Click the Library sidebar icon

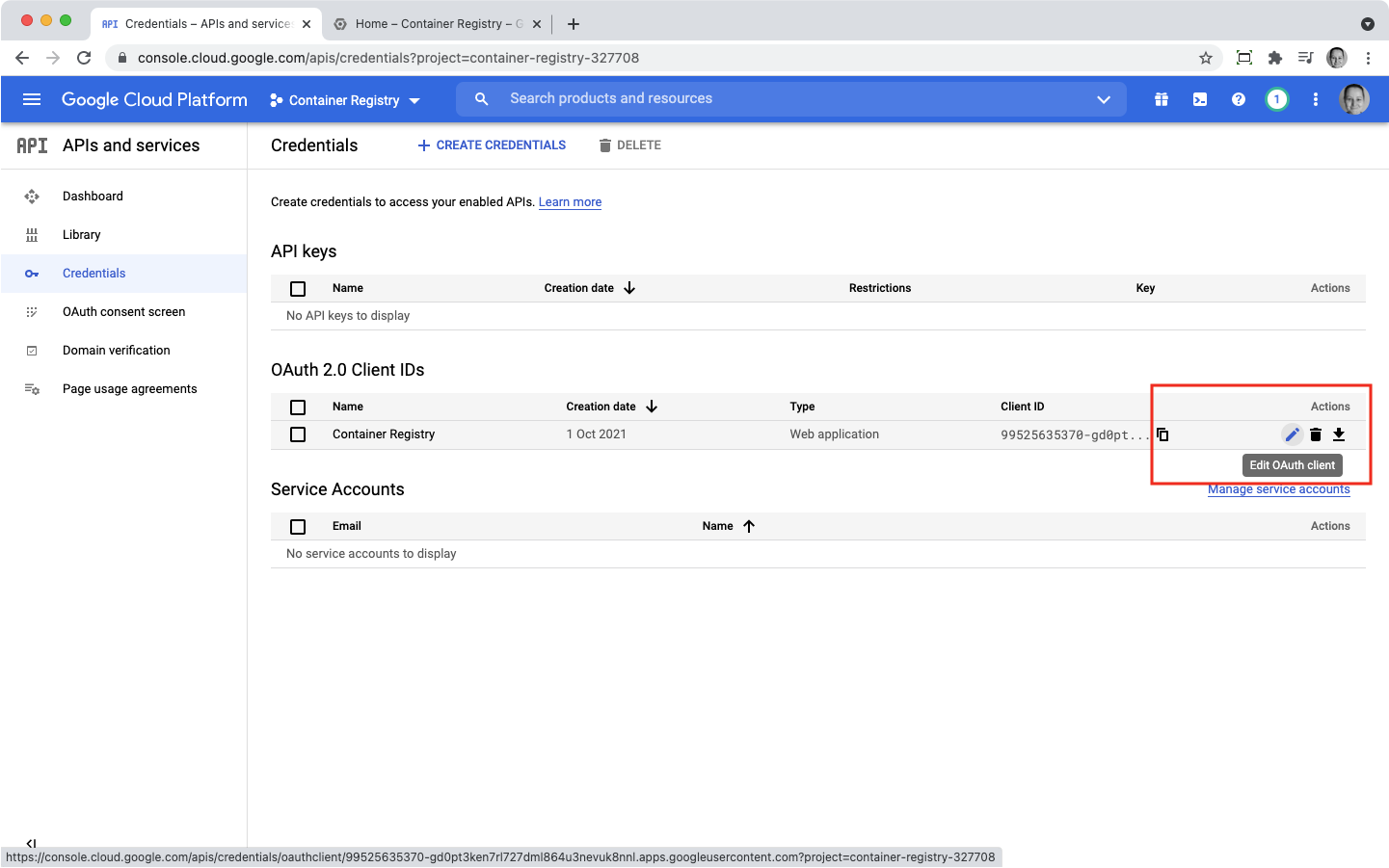[x=32, y=235]
